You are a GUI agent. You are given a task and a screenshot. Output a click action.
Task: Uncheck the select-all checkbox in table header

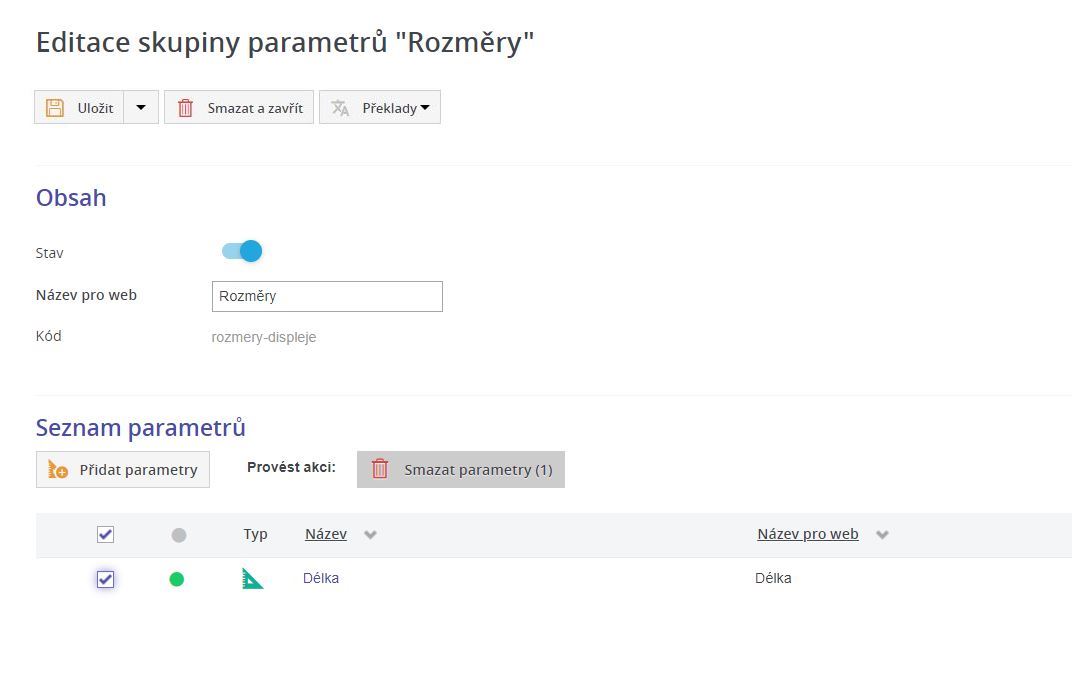point(105,535)
